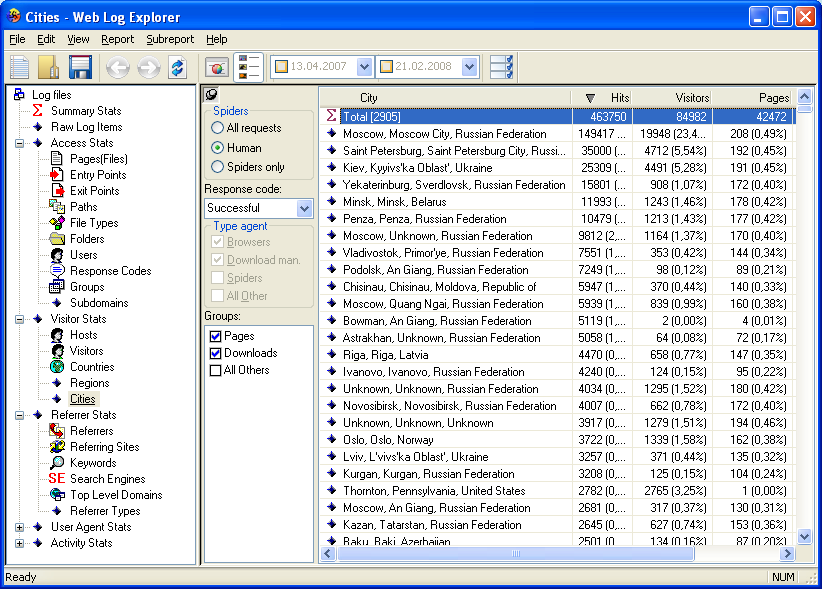
Task: Click the Groups icon in tree
Action: click(x=57, y=287)
